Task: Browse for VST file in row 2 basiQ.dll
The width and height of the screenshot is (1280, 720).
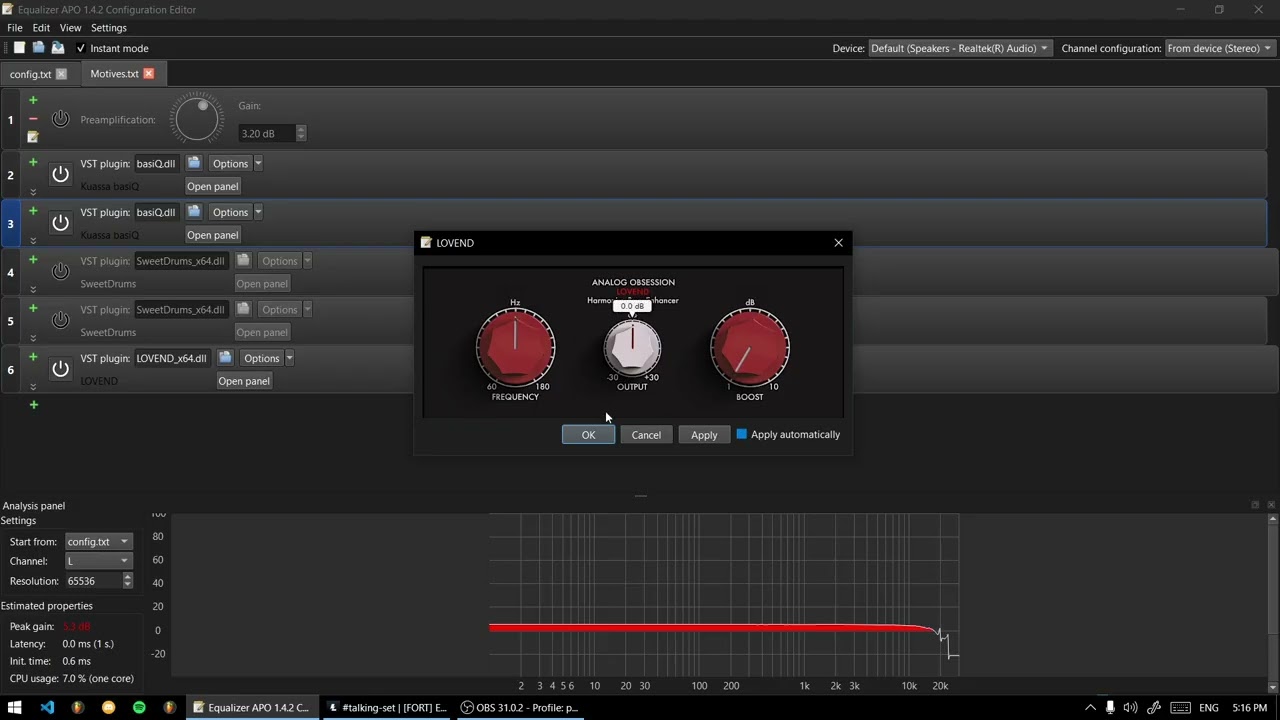Action: coord(194,163)
